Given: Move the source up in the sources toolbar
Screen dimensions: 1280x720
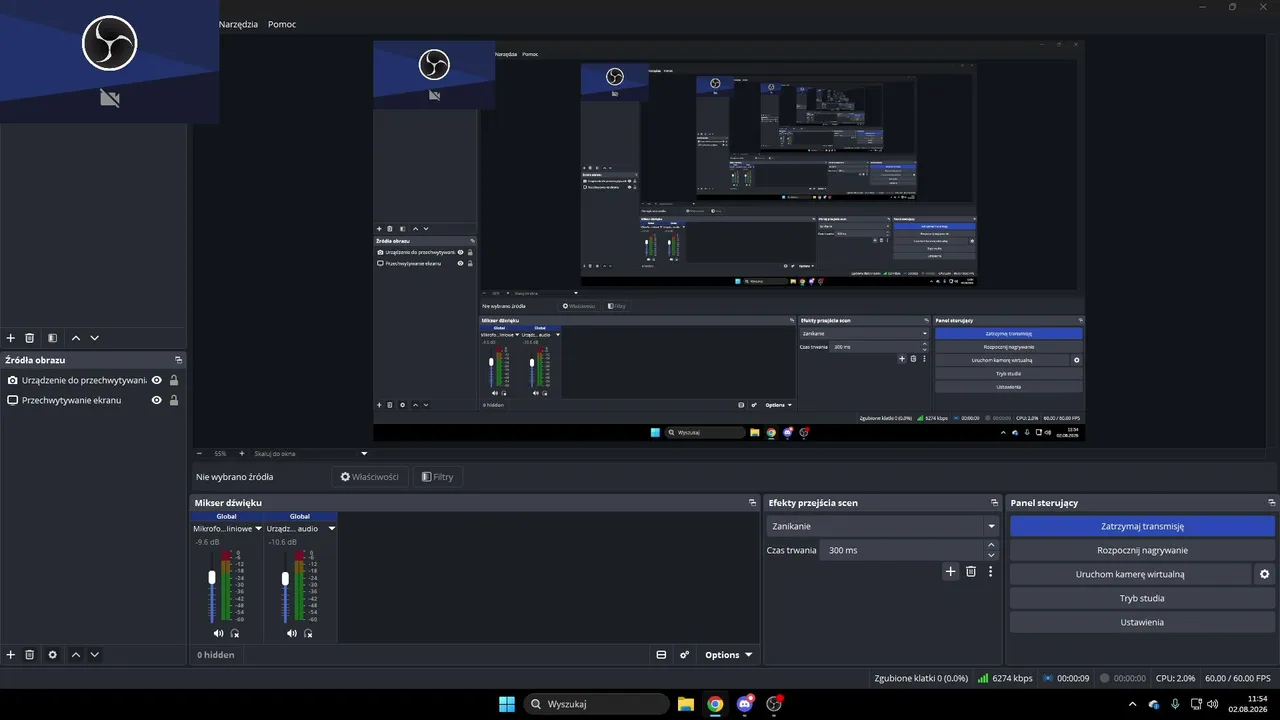Looking at the screenshot, I should 76,655.
